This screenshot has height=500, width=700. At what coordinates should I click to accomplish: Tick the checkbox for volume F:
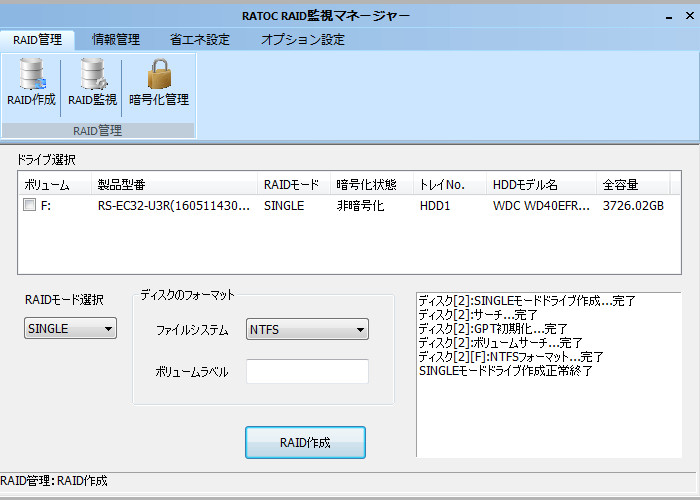pos(29,205)
